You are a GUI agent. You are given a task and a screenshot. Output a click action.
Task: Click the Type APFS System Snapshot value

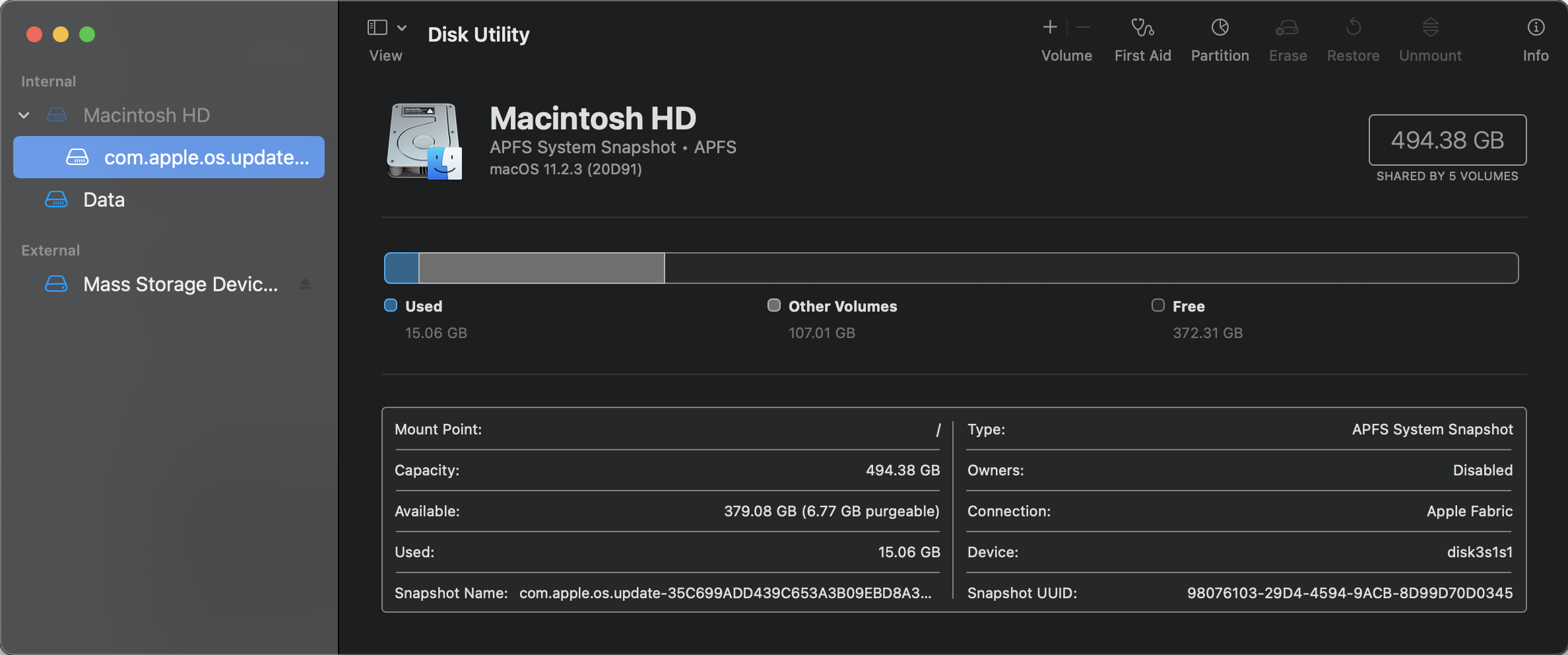tap(1432, 429)
